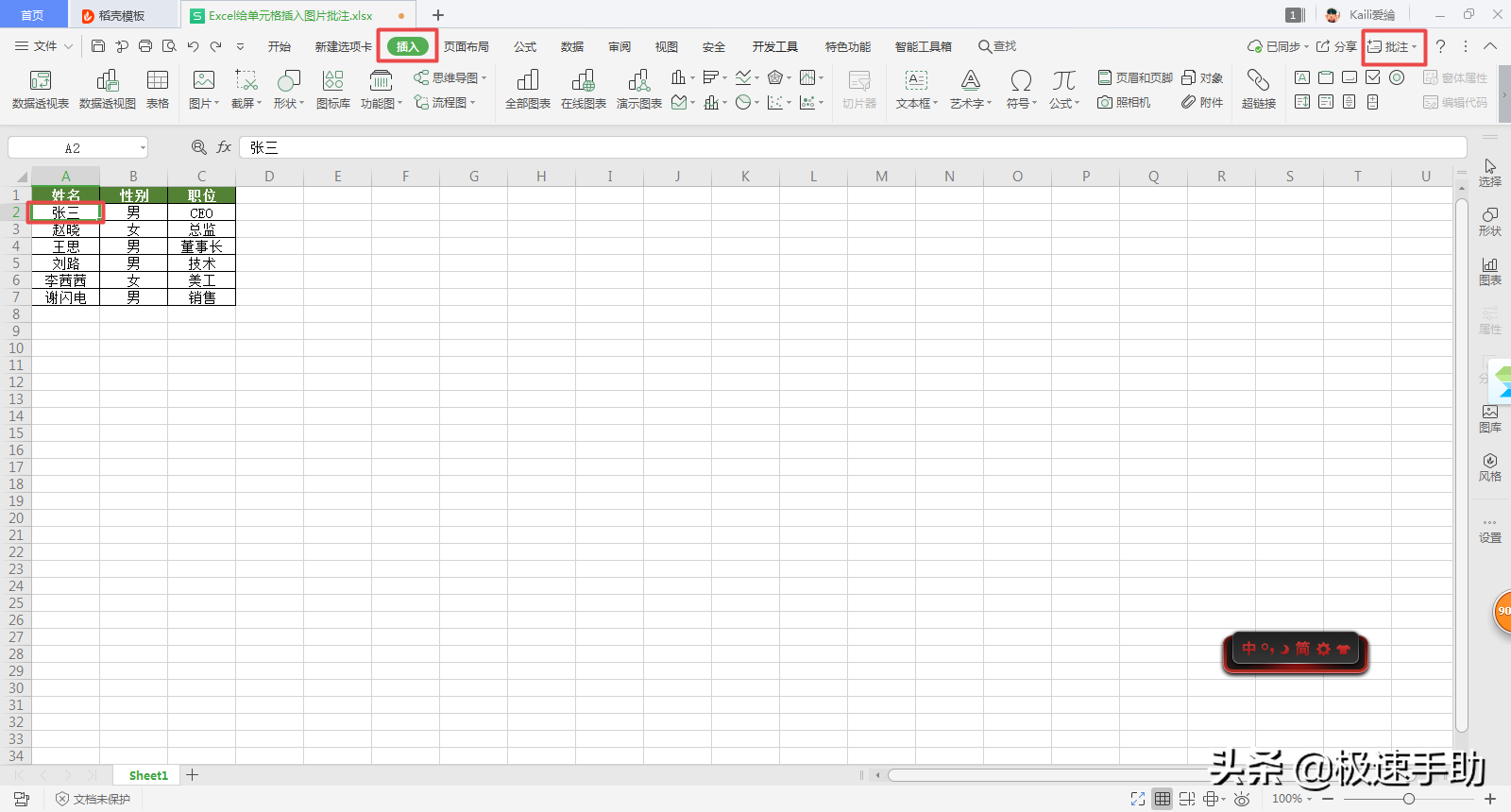Open the 形状 shapes pane in sidebar
Image resolution: width=1511 pixels, height=812 pixels.
tap(1489, 222)
